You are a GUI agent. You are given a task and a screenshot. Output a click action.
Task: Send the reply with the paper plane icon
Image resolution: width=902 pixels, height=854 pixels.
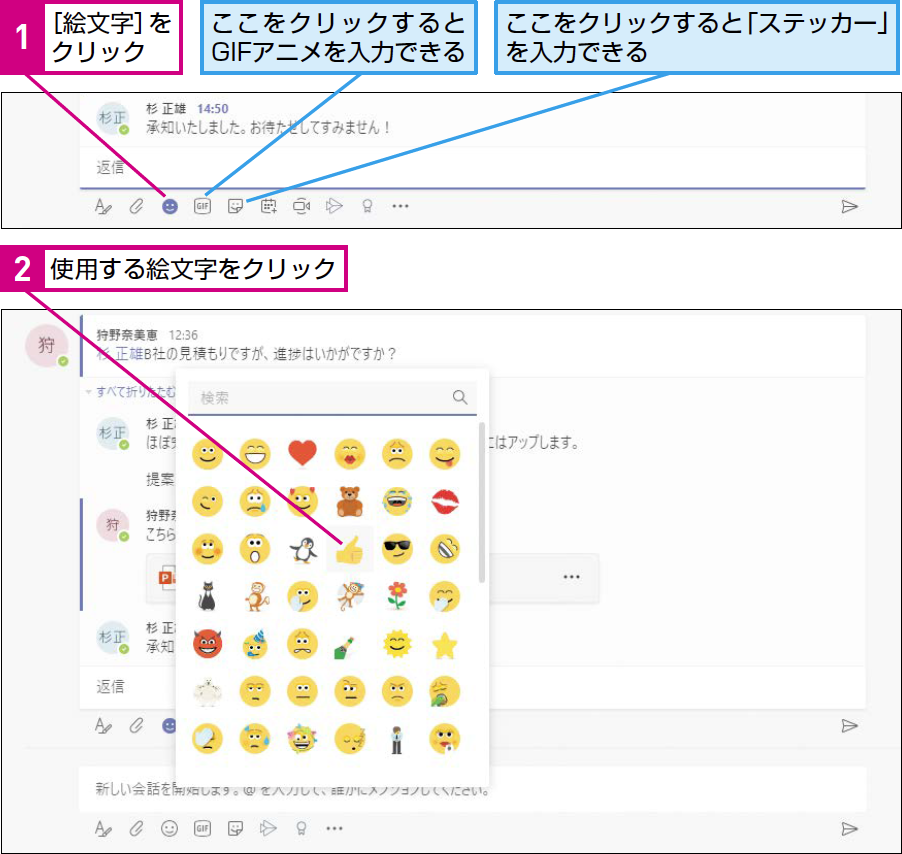click(850, 205)
